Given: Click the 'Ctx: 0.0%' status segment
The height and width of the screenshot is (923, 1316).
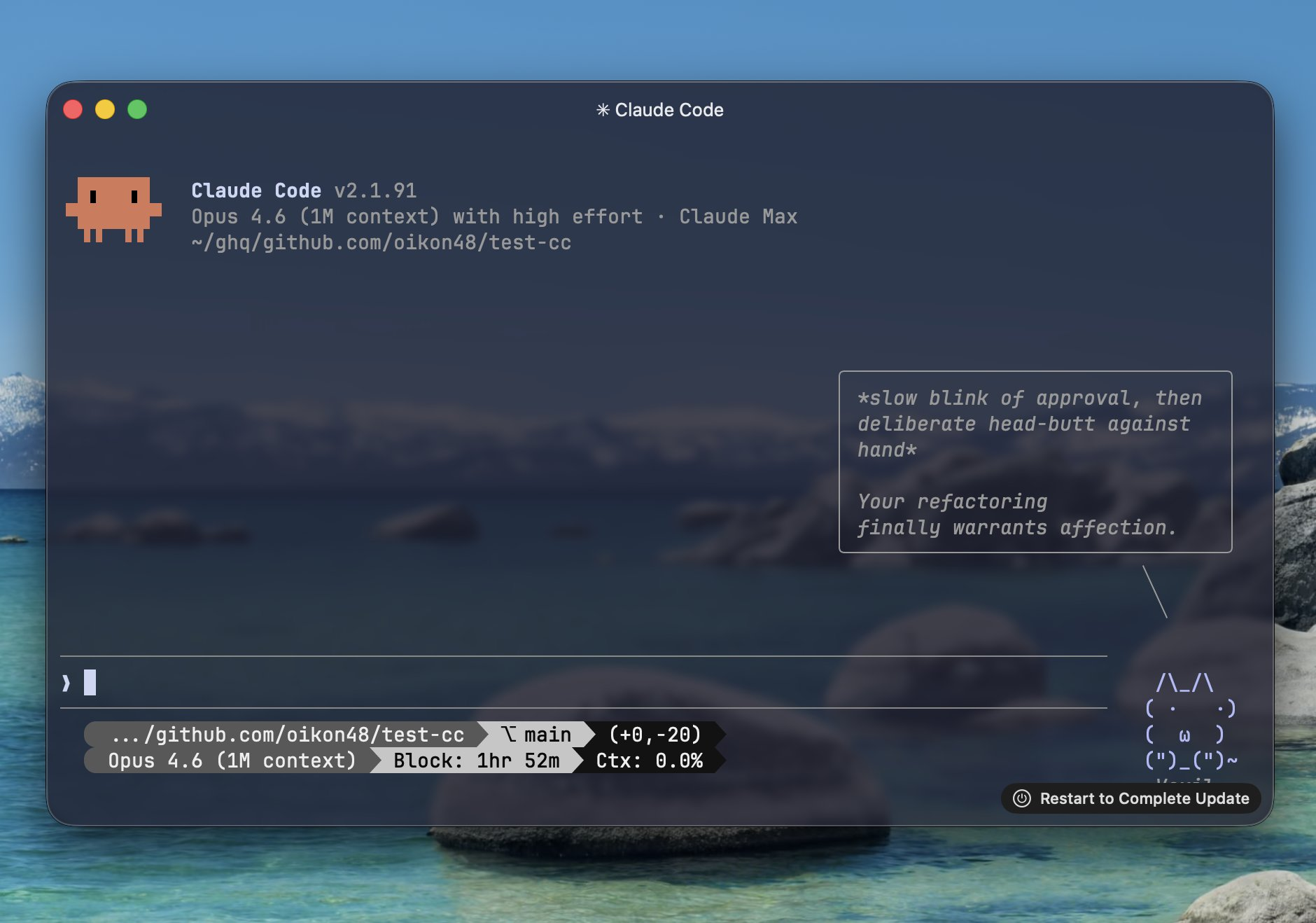Looking at the screenshot, I should 650,761.
